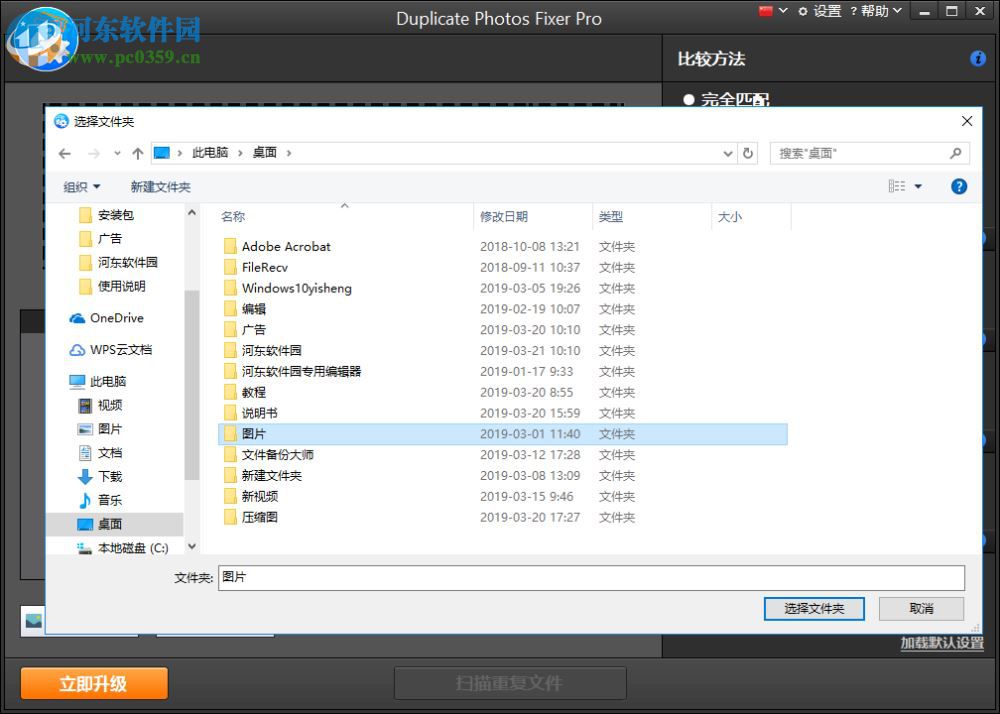Screen dimensions: 1000x714
Task: Open the settings gear icon
Action: (x=803, y=10)
